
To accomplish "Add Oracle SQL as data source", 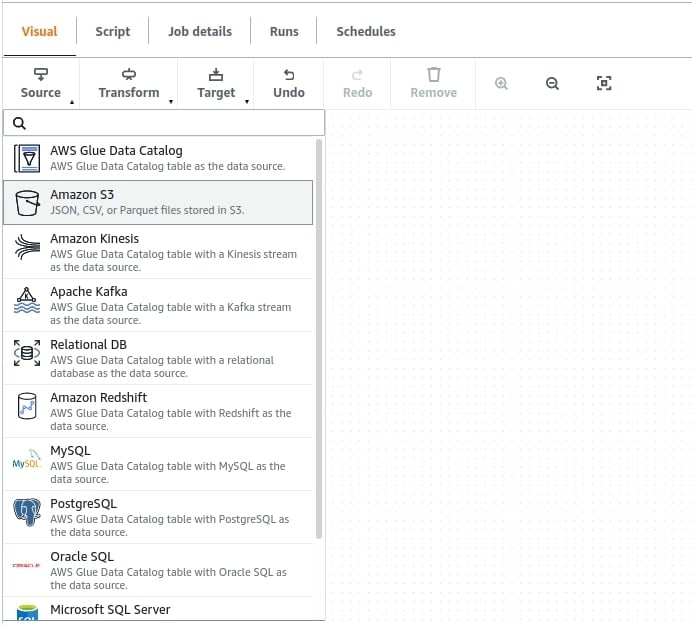I will pos(158,570).
